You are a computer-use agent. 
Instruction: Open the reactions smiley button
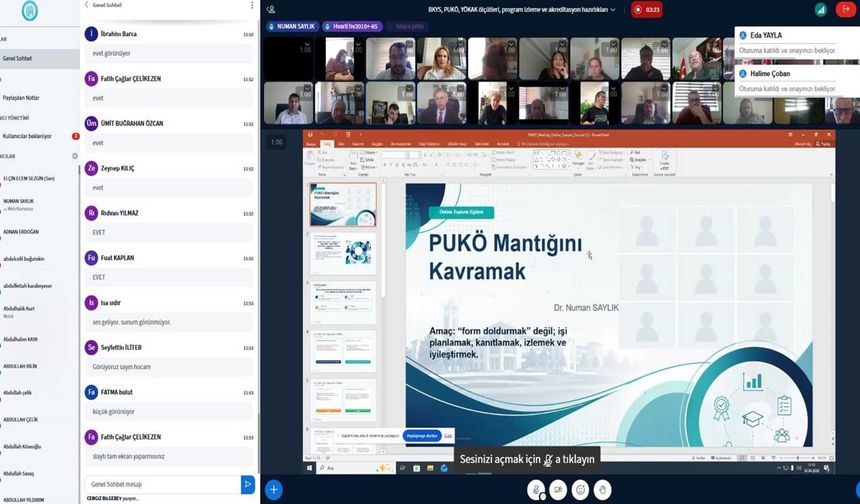click(x=580, y=490)
